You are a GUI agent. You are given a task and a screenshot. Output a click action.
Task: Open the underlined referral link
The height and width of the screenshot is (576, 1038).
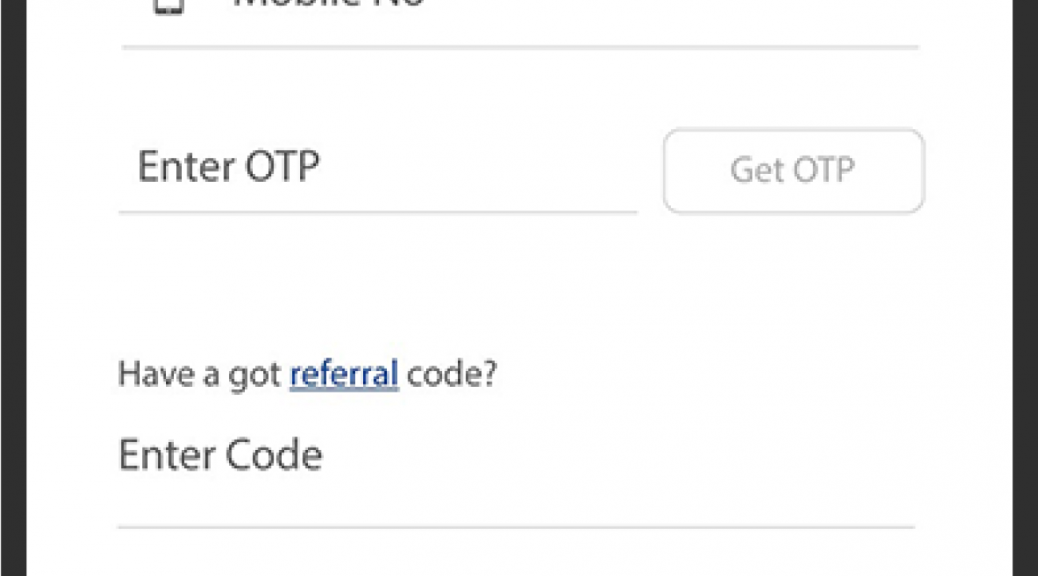[344, 374]
